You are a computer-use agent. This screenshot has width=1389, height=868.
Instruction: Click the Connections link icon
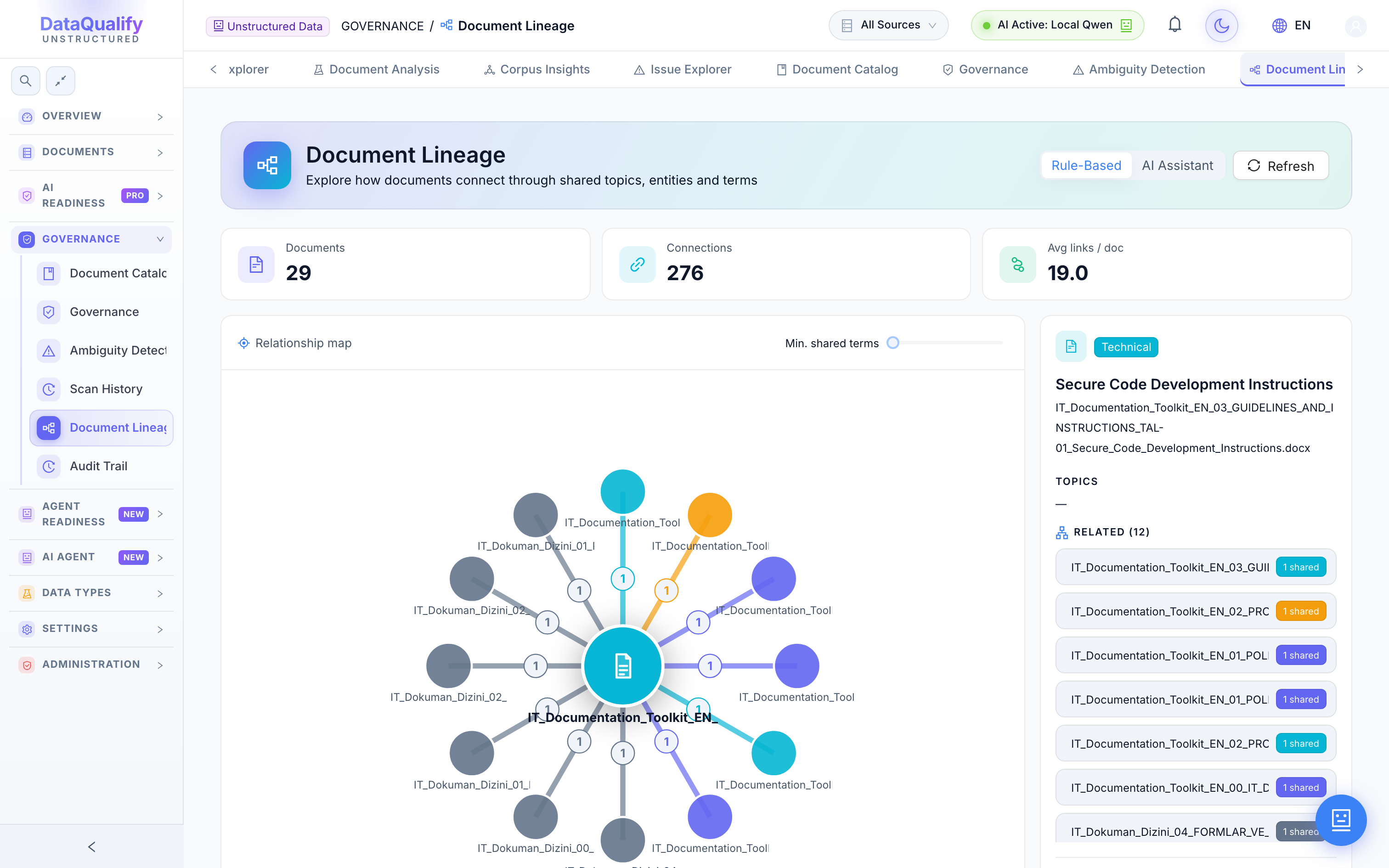pyautogui.click(x=637, y=265)
